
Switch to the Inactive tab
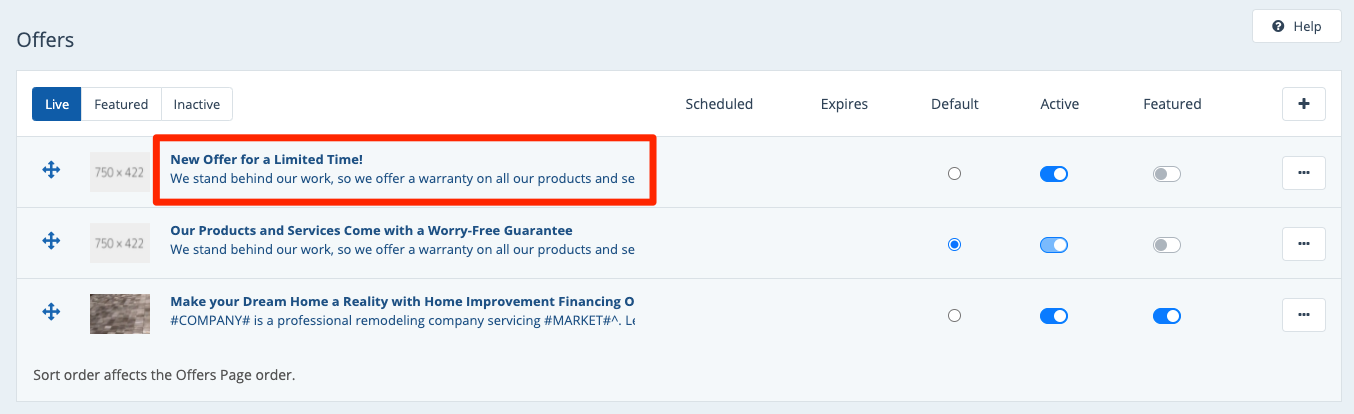[197, 104]
